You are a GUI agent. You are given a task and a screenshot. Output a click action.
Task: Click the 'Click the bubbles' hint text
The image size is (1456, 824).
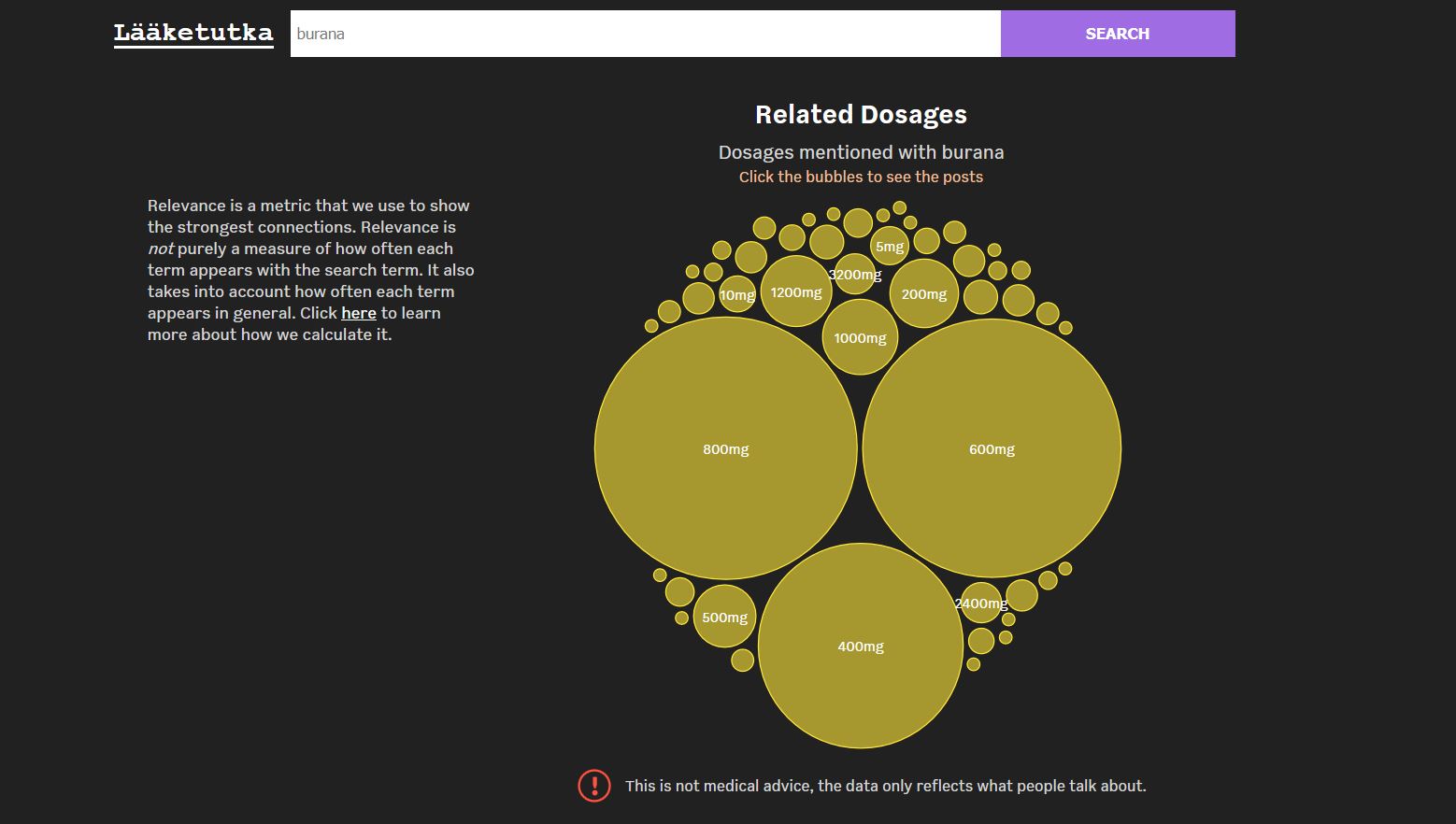click(x=861, y=177)
